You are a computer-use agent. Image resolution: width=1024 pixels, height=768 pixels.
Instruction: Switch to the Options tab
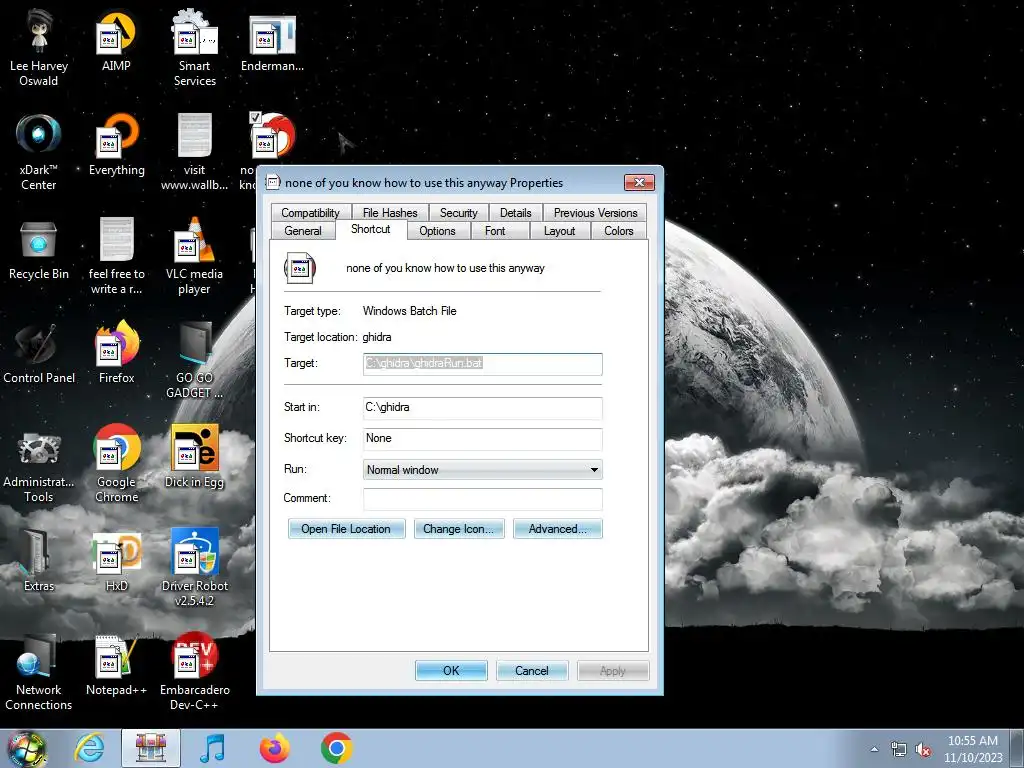pyautogui.click(x=437, y=231)
